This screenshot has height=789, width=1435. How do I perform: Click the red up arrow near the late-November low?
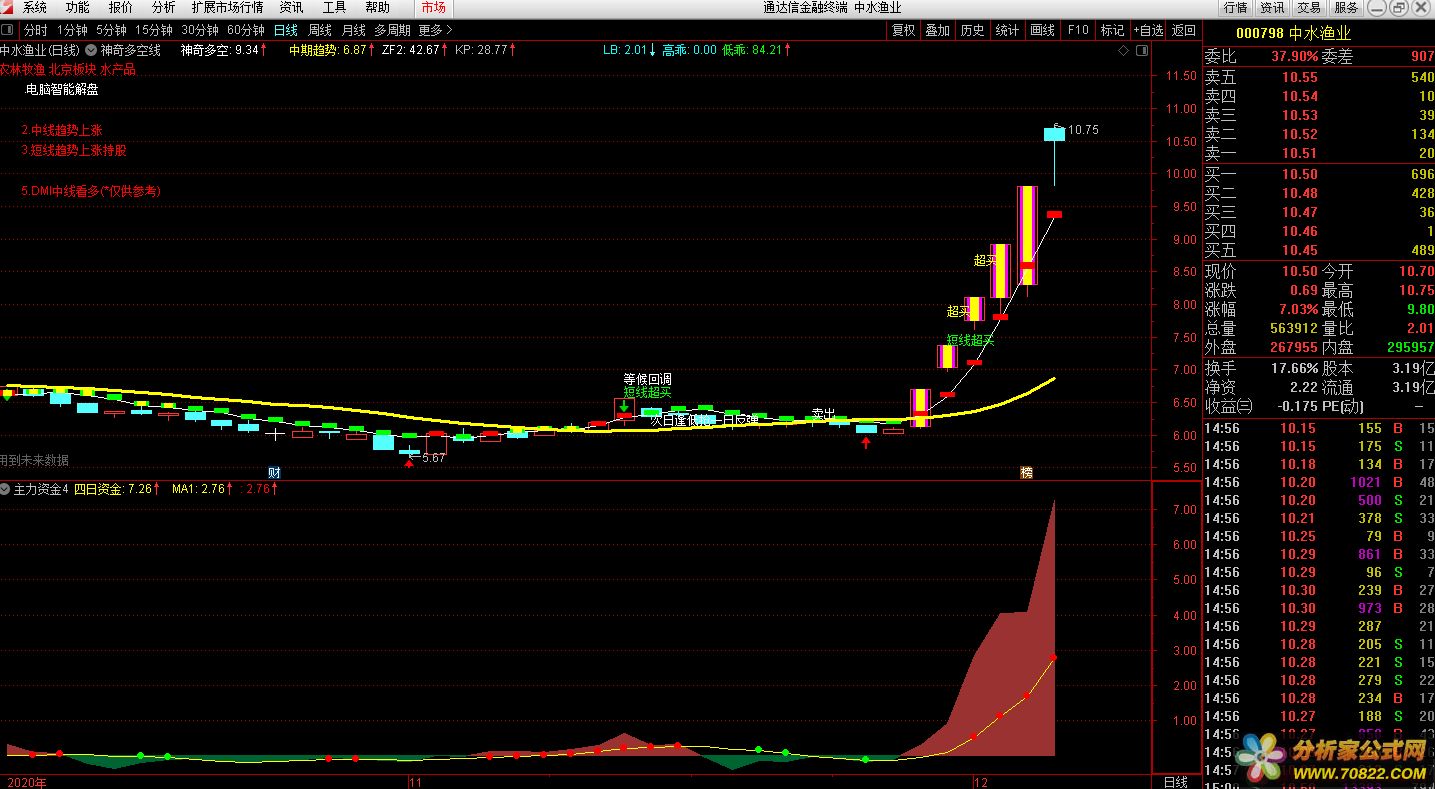tap(865, 442)
